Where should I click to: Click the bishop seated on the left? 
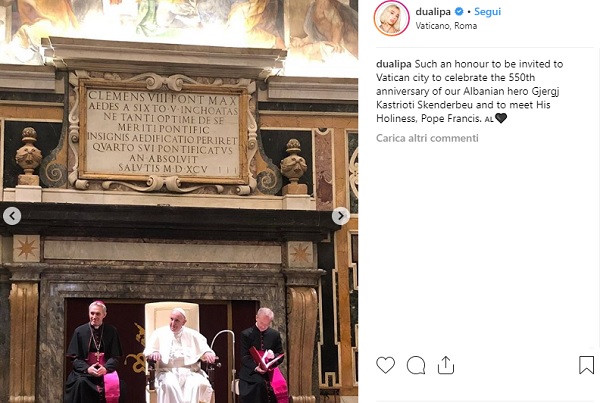(95, 352)
